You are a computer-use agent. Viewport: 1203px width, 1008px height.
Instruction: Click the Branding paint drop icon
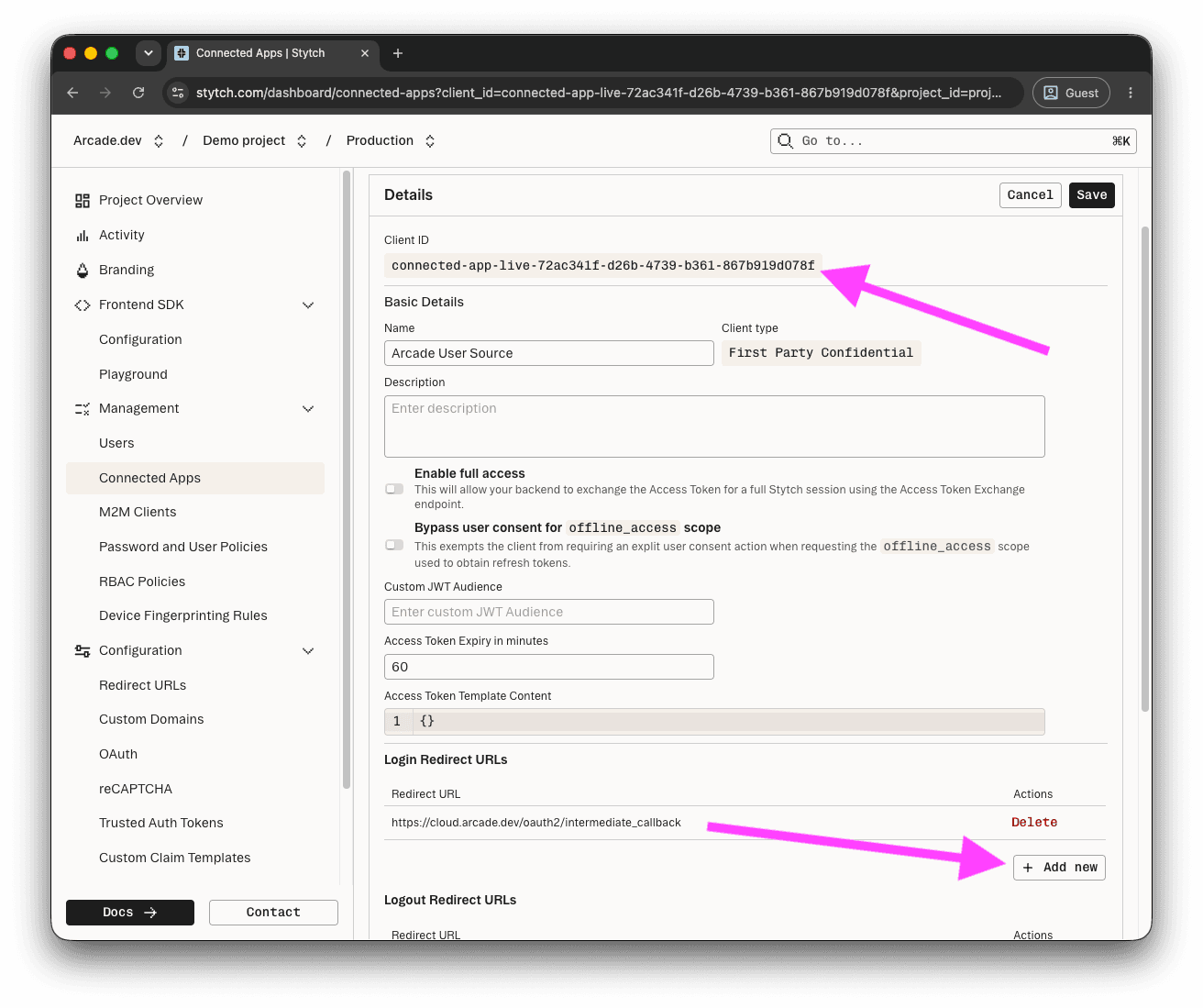coord(83,270)
